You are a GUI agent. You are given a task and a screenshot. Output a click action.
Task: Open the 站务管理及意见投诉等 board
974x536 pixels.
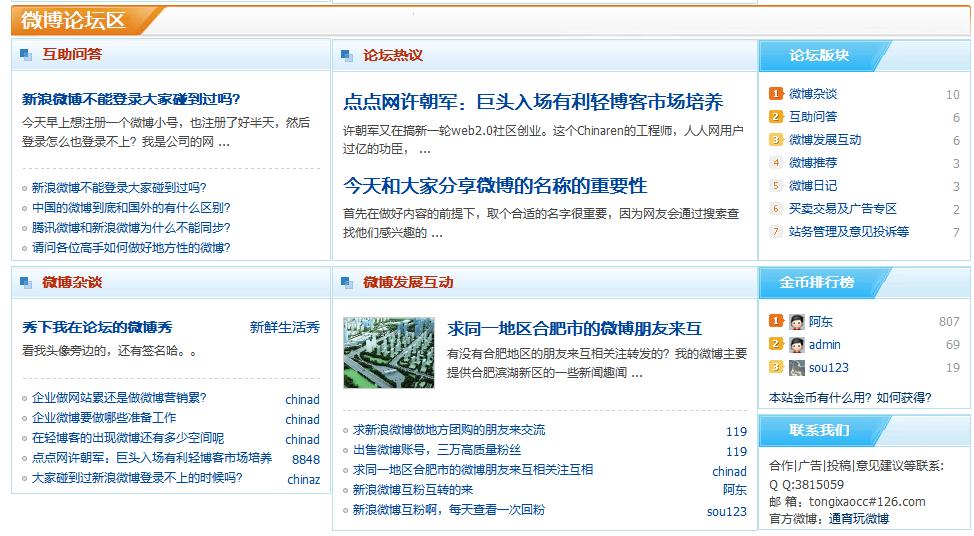click(x=849, y=232)
